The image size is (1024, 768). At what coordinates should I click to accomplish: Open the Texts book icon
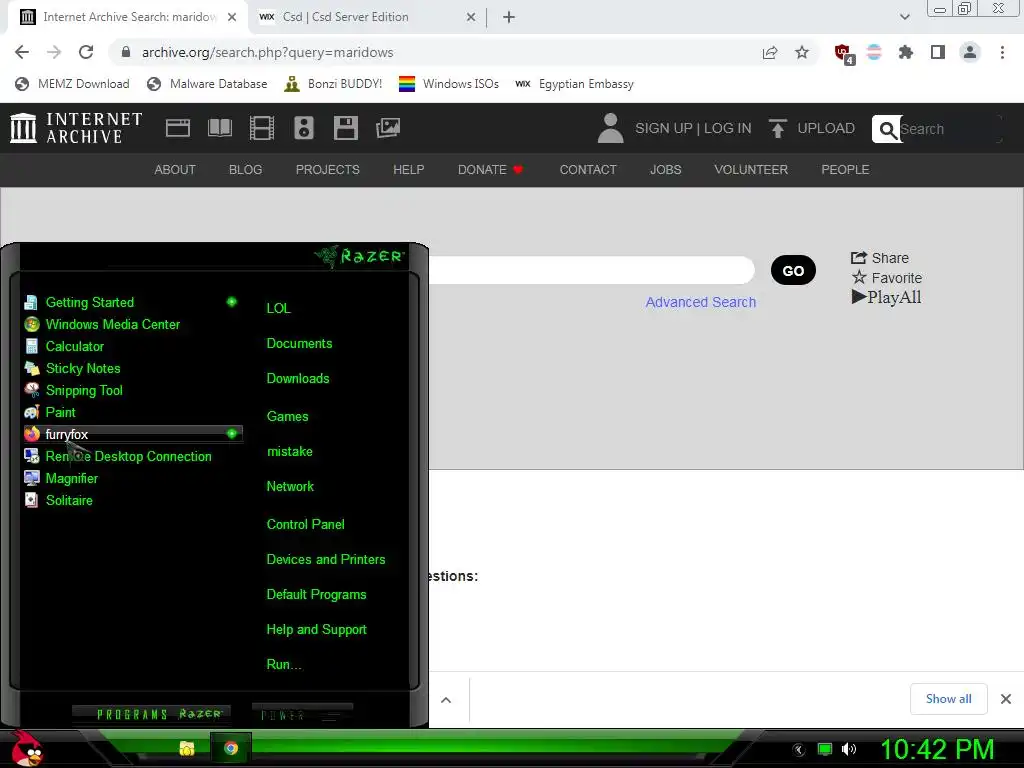[219, 128]
